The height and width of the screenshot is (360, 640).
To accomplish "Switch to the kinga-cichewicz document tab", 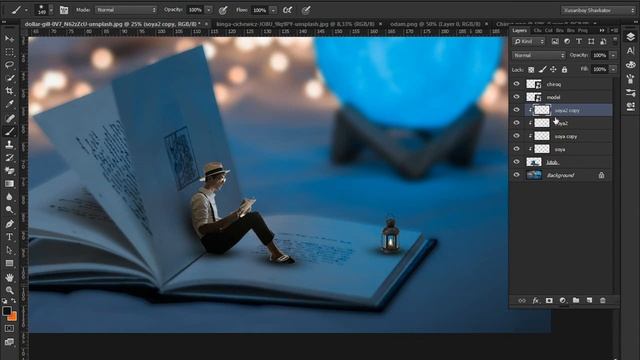I will pyautogui.click(x=295, y=24).
